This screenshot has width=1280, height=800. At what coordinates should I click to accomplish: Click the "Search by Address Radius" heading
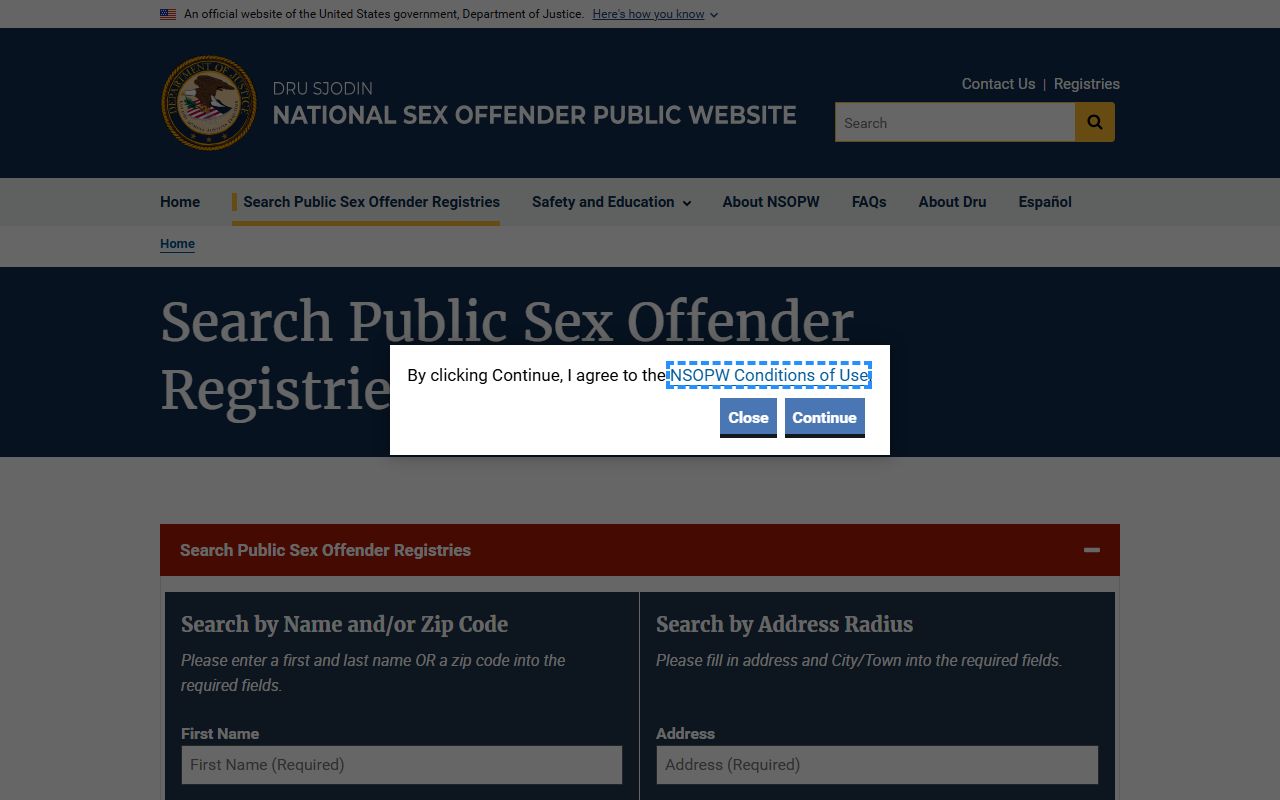pyautogui.click(x=784, y=624)
